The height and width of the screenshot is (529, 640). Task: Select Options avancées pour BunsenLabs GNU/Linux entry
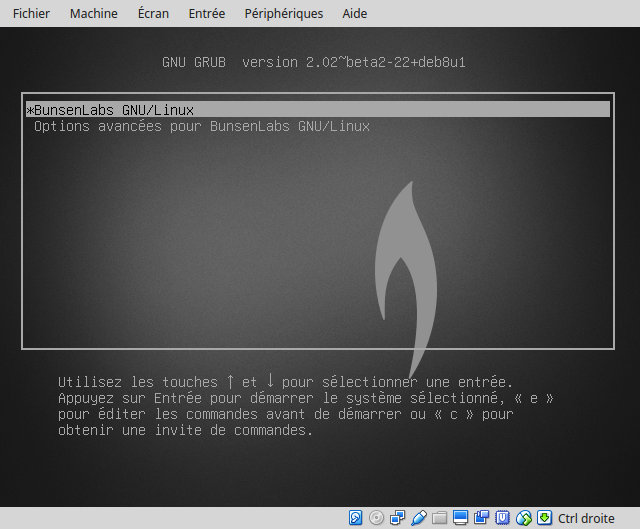click(202, 126)
